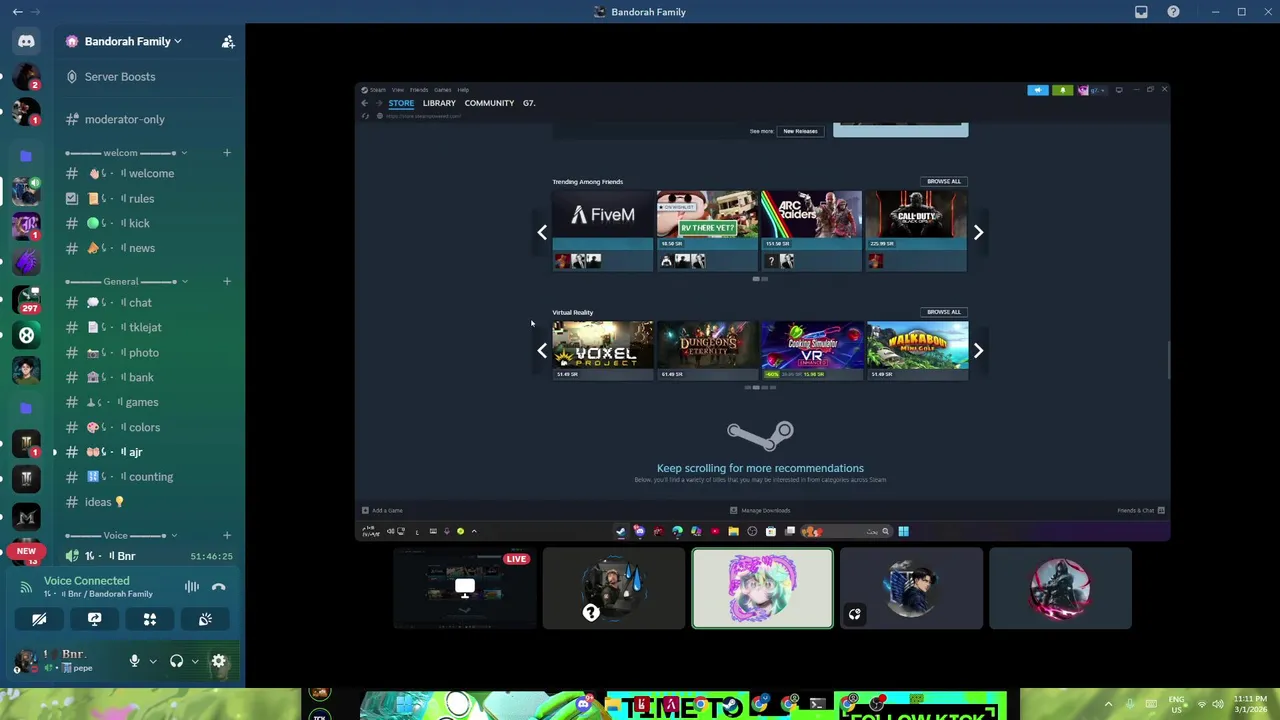This screenshot has height=720, width=1280.
Task: Open Discord direct messages home icon
Action: (x=26, y=41)
